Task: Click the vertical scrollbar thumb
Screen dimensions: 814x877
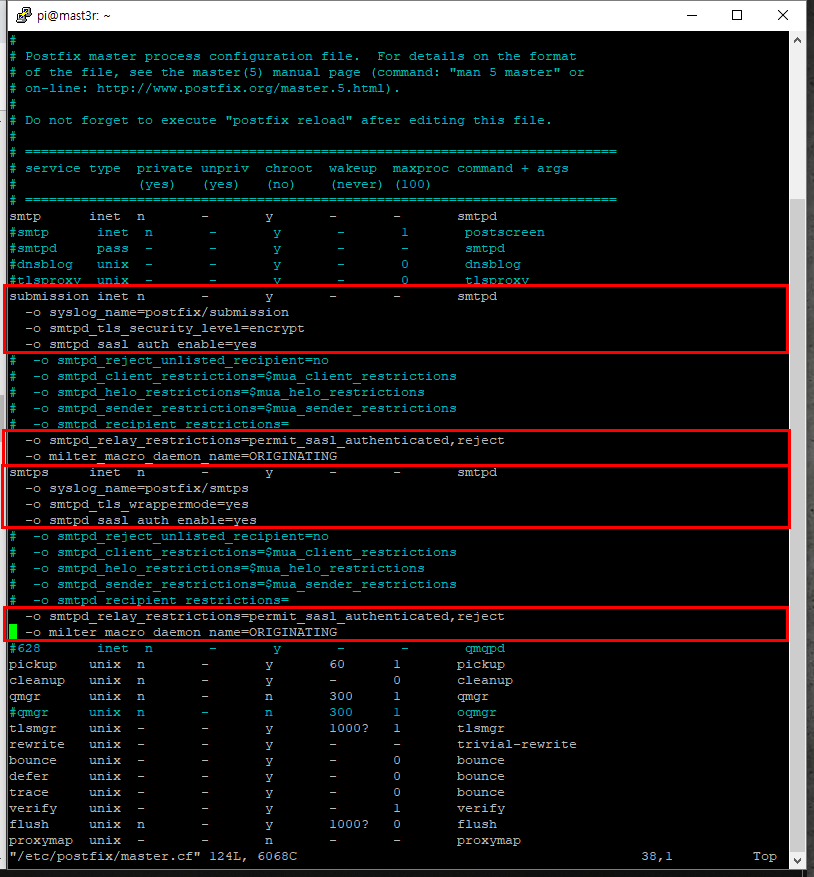Action: (x=797, y=524)
